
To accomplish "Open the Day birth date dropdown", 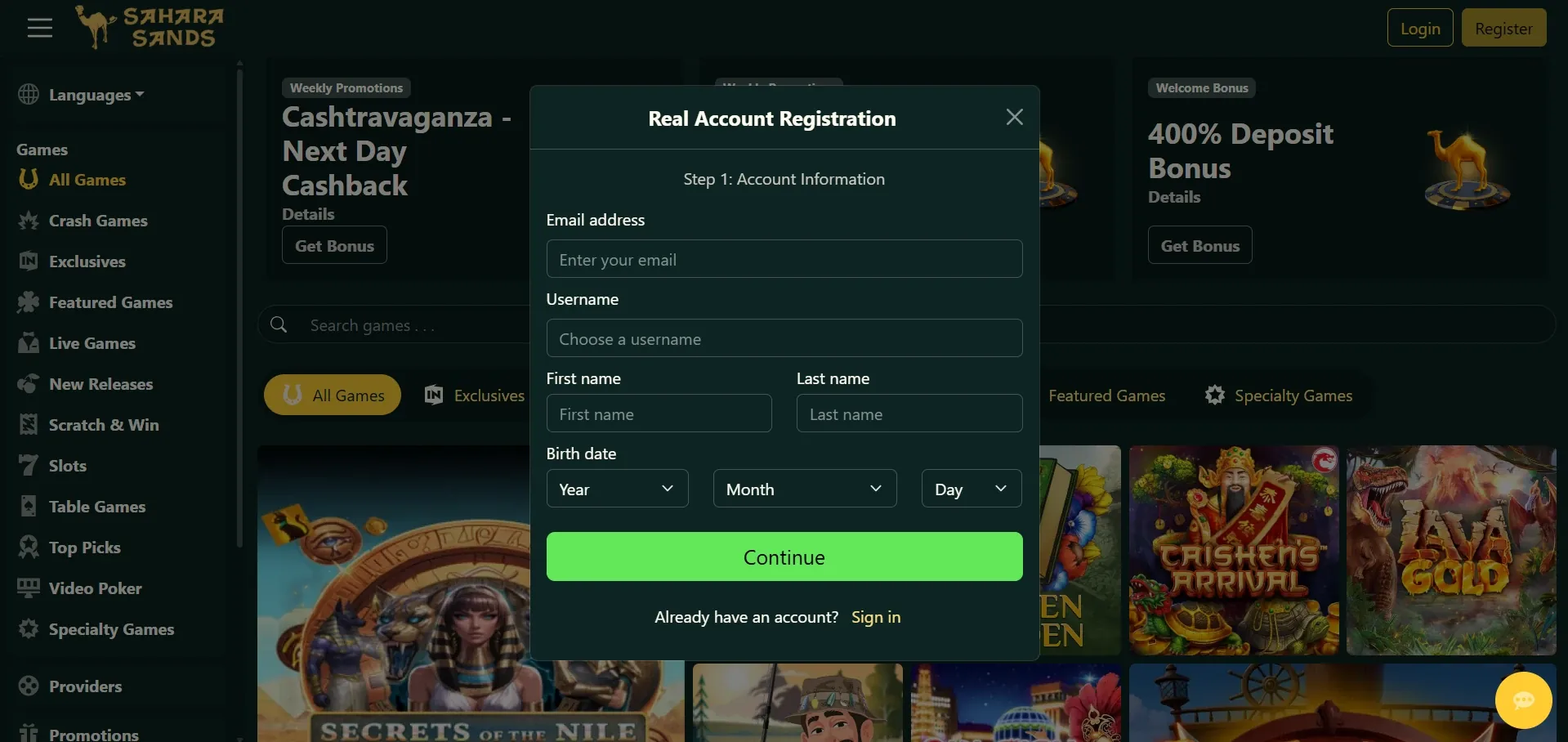I will pyautogui.click(x=972, y=489).
